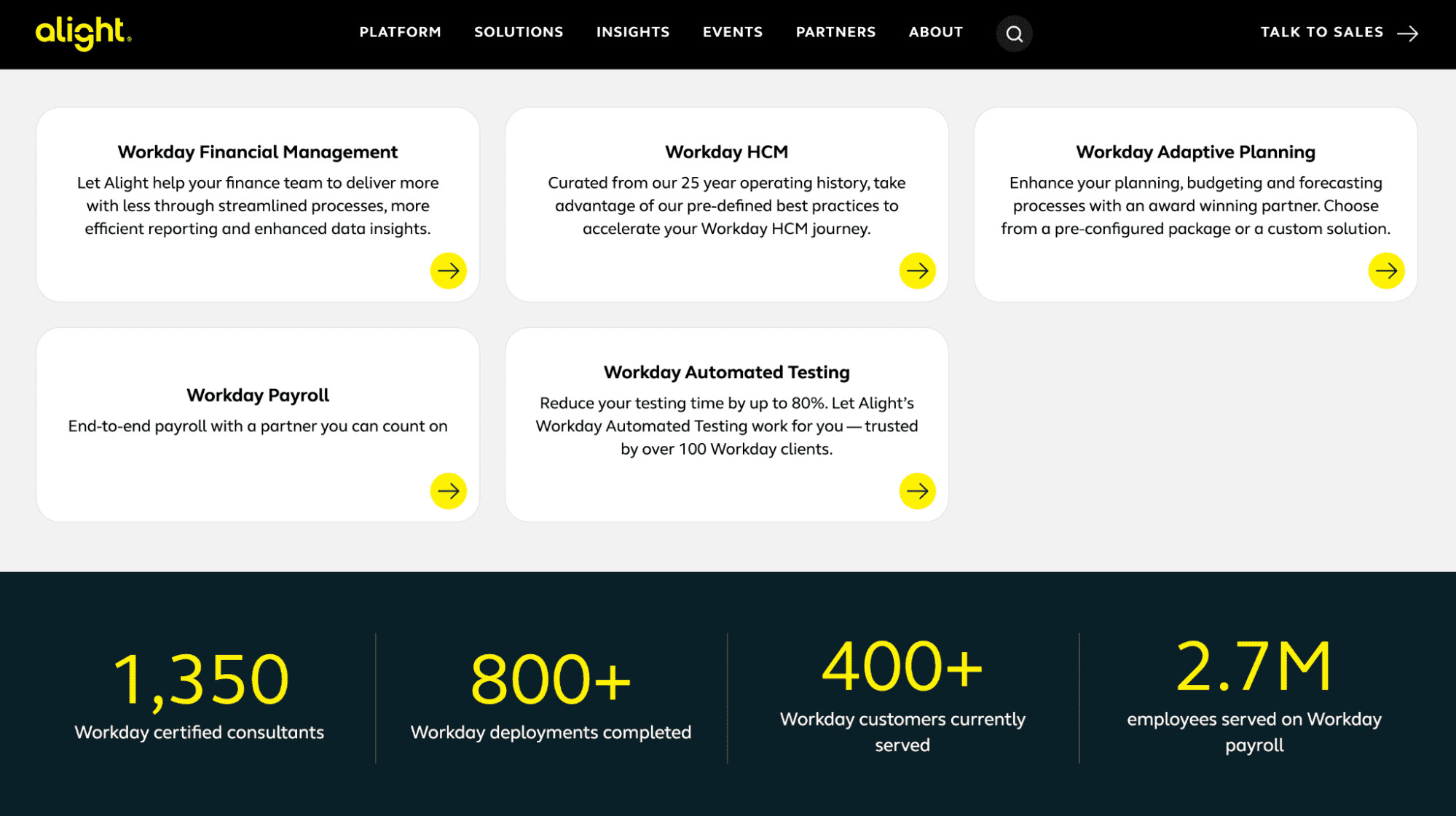Click the Workday Adaptive Planning arrow icon
The width and height of the screenshot is (1456, 816).
1385,270
